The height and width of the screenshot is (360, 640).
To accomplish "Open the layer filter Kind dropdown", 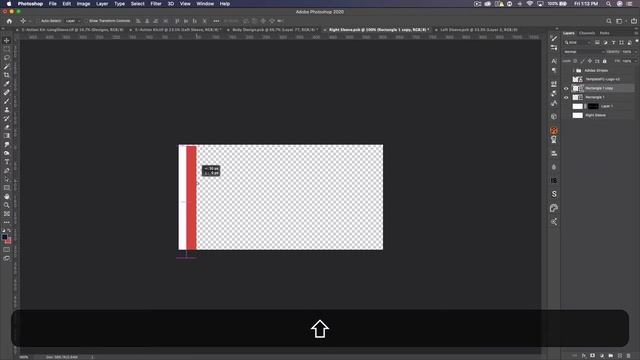I will (577, 42).
